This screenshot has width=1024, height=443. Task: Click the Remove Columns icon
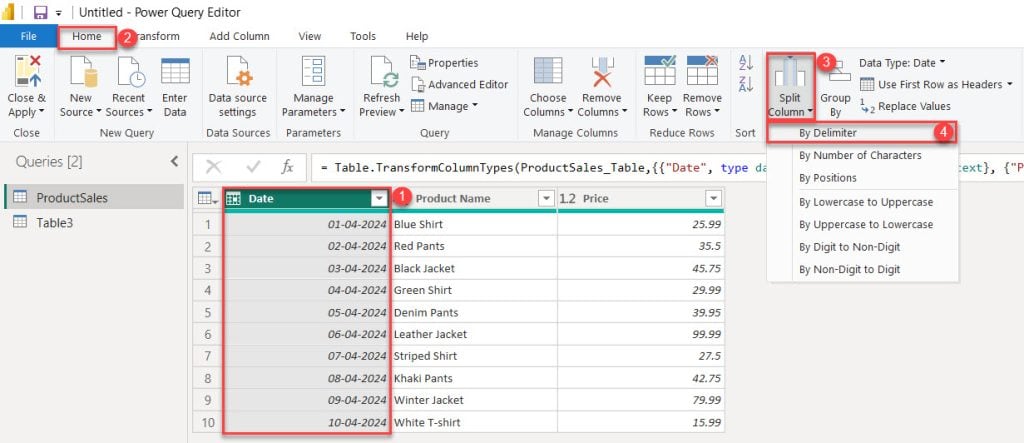click(x=601, y=71)
